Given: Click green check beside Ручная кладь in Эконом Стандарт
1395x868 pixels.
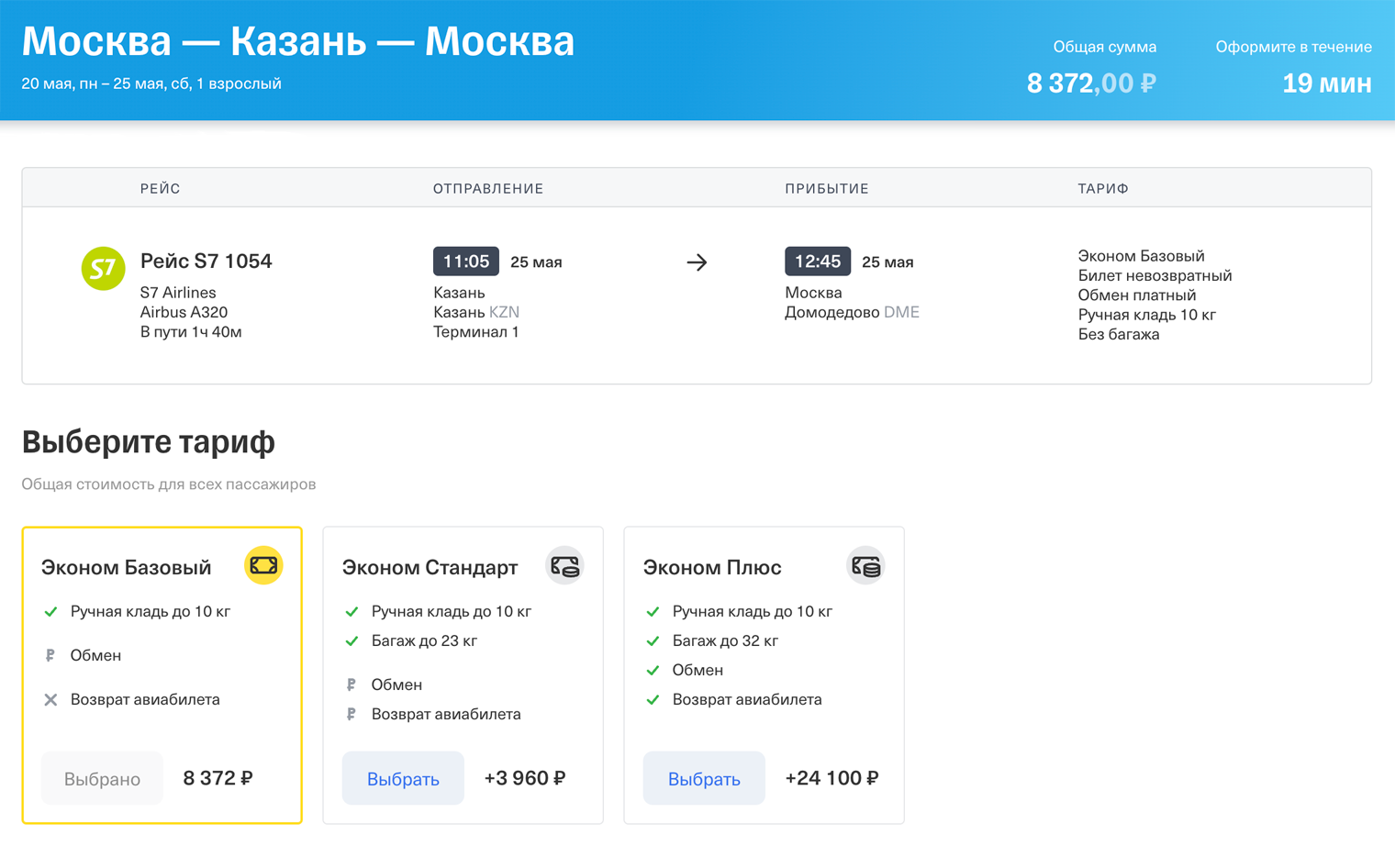Looking at the screenshot, I should pyautogui.click(x=352, y=612).
